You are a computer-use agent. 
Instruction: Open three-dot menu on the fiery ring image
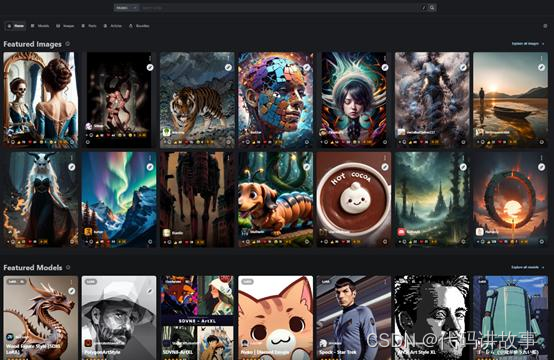tap(541, 158)
